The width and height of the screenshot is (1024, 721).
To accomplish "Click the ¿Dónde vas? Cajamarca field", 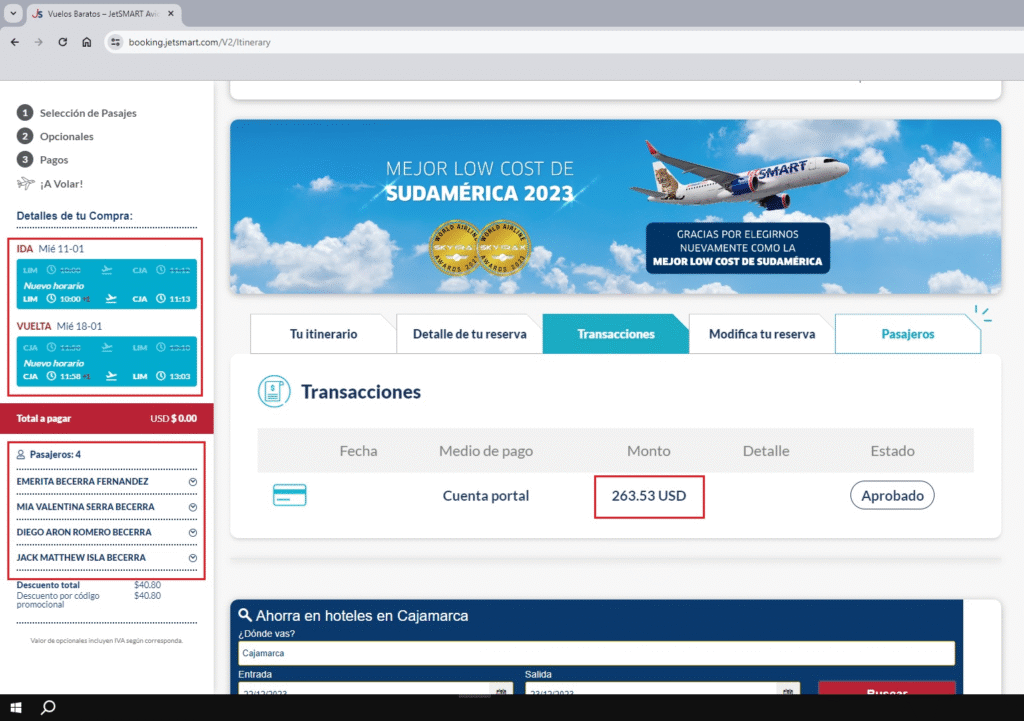I will [x=596, y=653].
